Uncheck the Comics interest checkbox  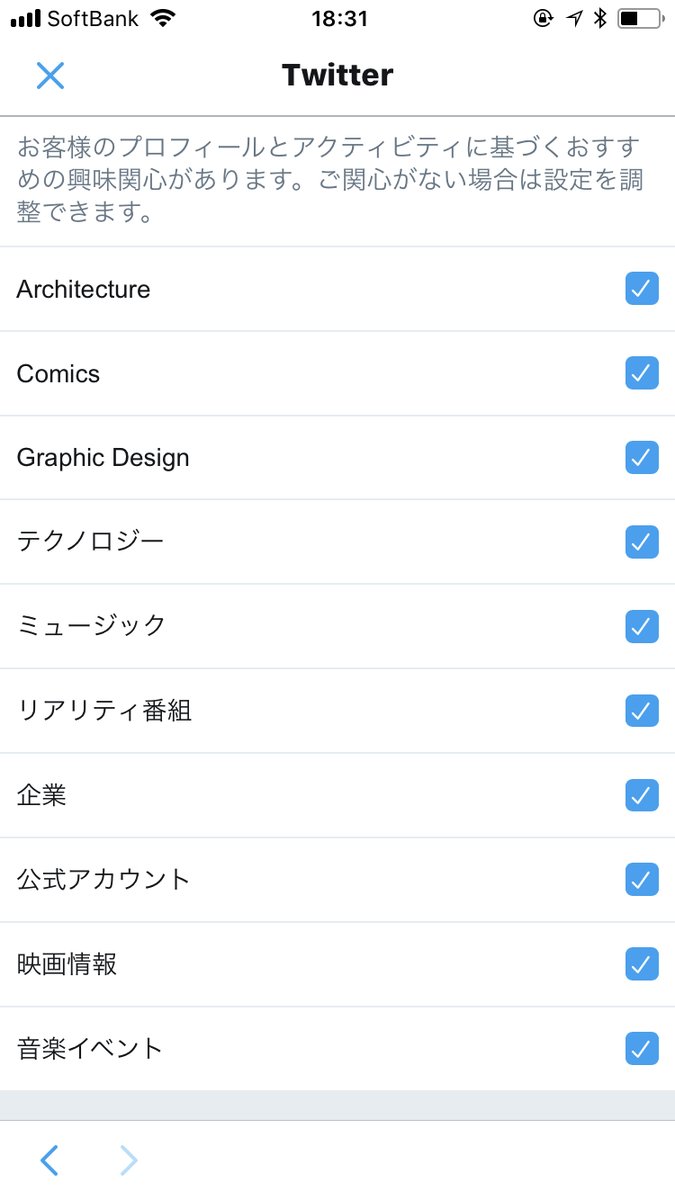coord(642,373)
